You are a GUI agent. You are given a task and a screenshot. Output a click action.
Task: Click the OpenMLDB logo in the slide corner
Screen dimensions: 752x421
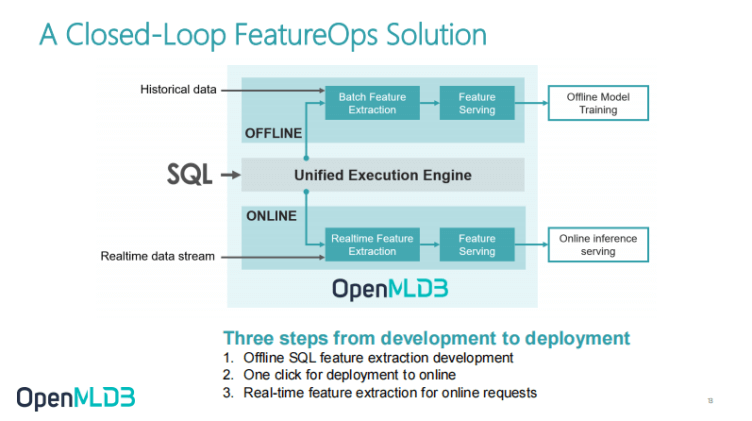coord(76,398)
